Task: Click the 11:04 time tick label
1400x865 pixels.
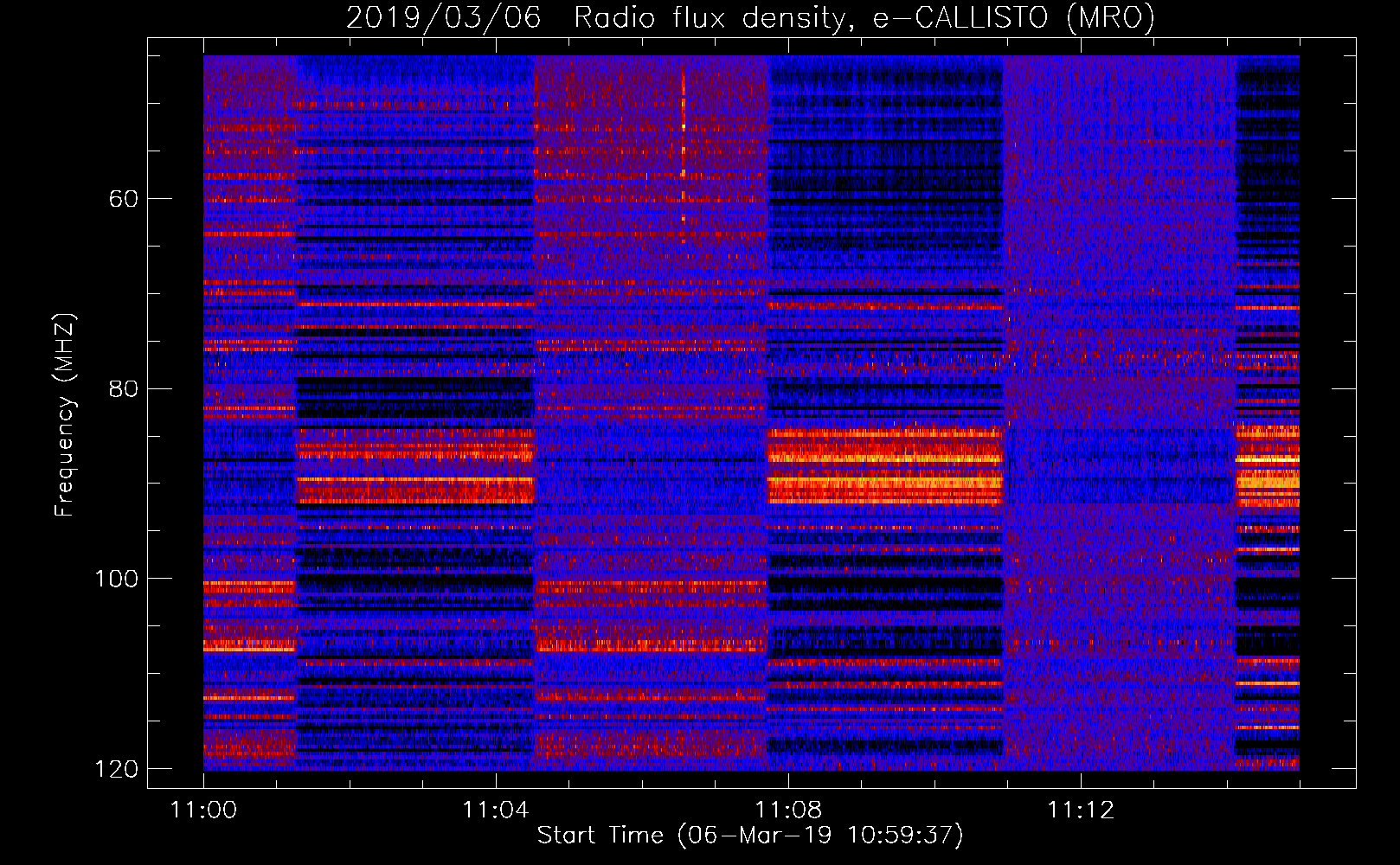Action: point(496,810)
